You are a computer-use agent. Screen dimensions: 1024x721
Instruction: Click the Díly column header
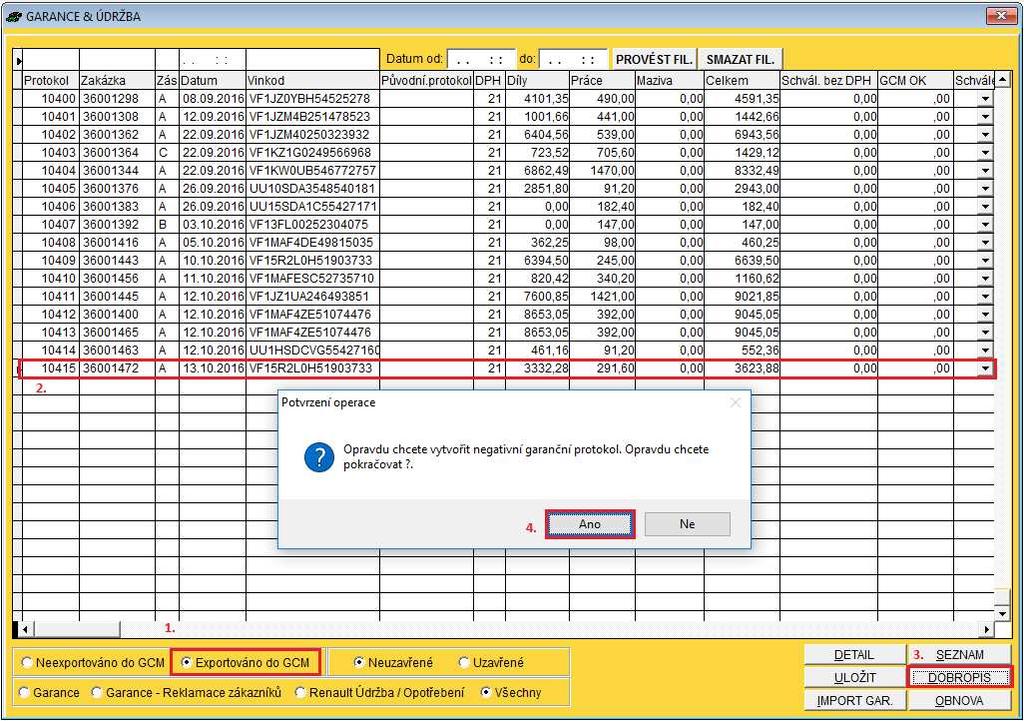[537, 80]
